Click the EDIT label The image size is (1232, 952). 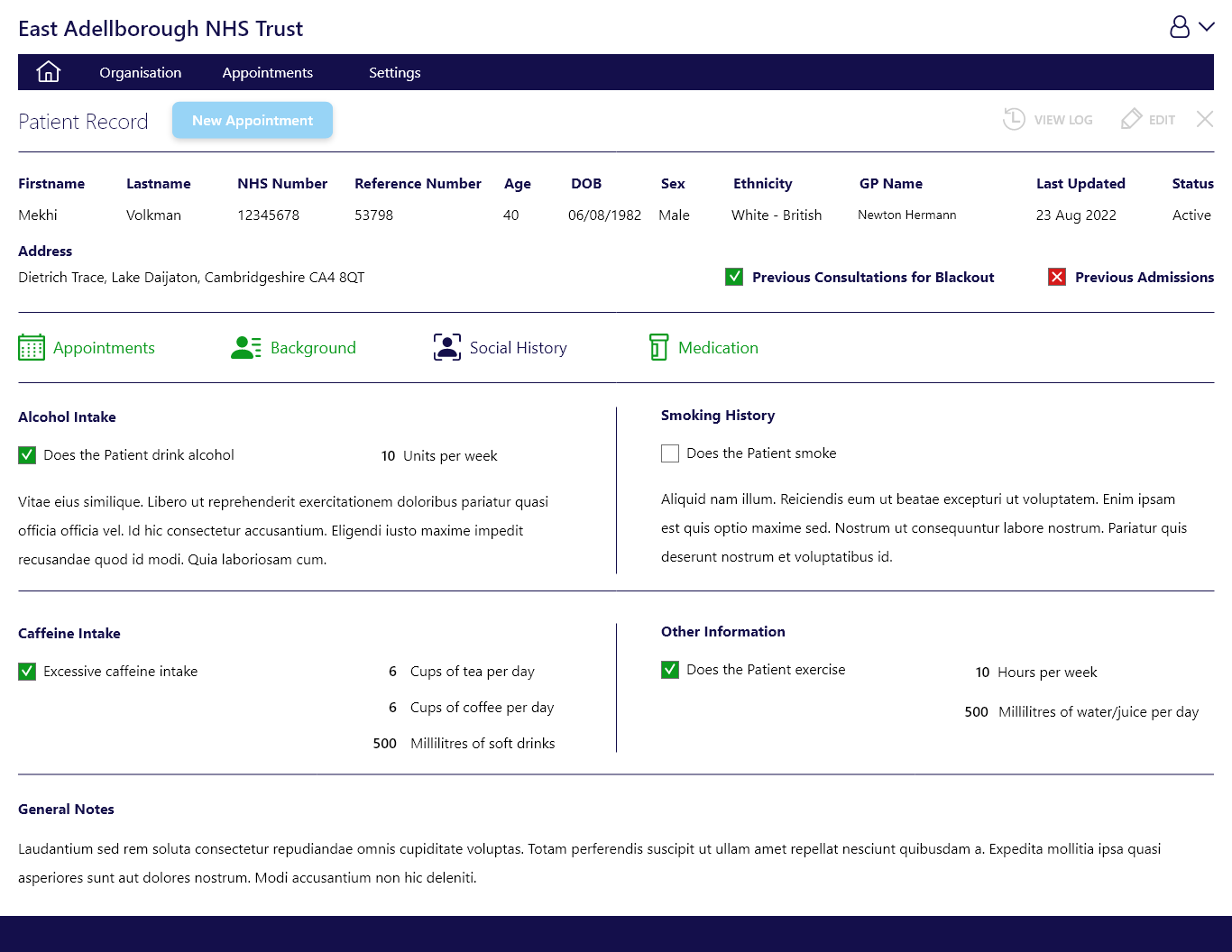tap(1162, 120)
